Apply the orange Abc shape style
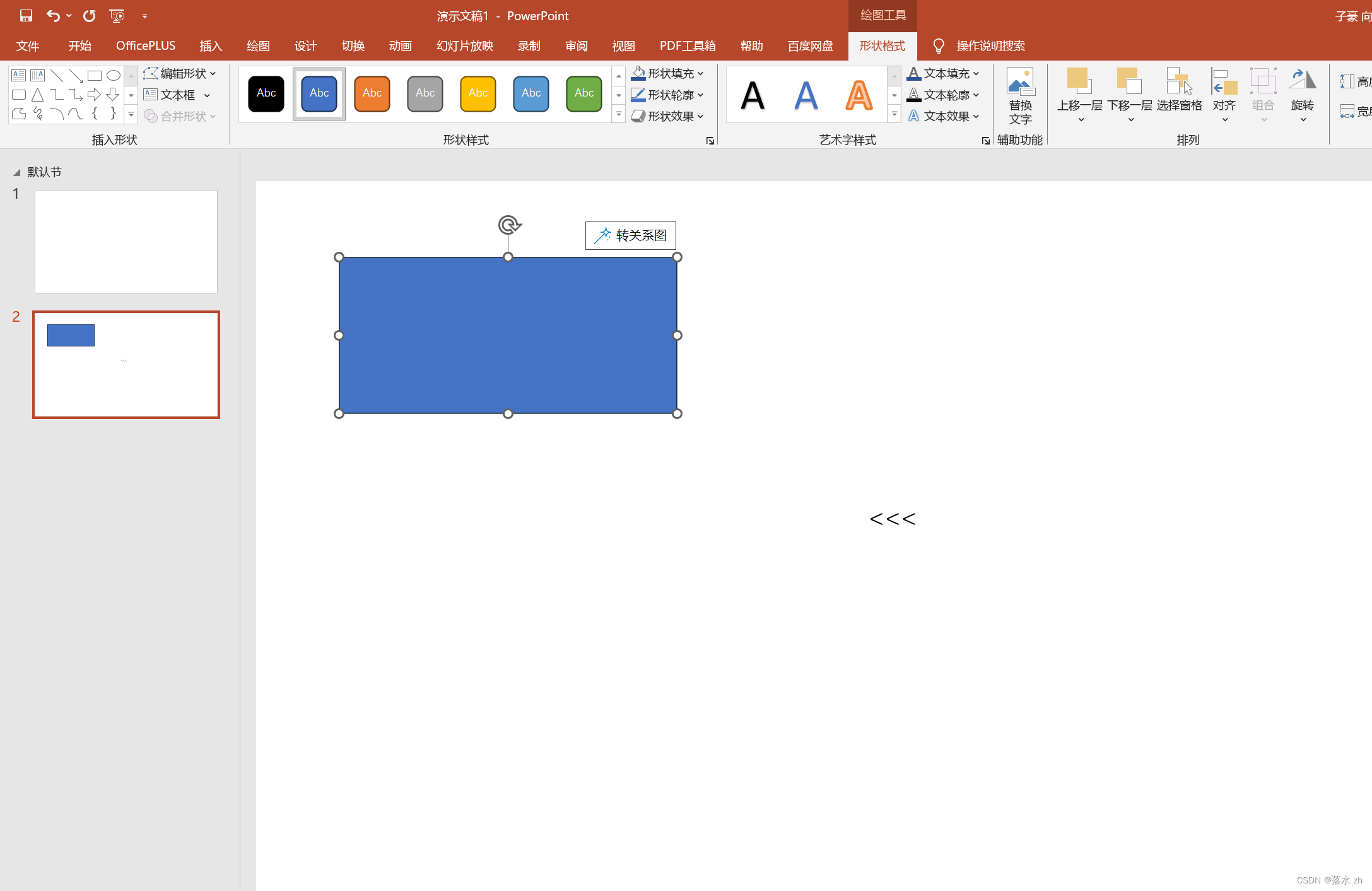1372x891 pixels. coord(372,93)
